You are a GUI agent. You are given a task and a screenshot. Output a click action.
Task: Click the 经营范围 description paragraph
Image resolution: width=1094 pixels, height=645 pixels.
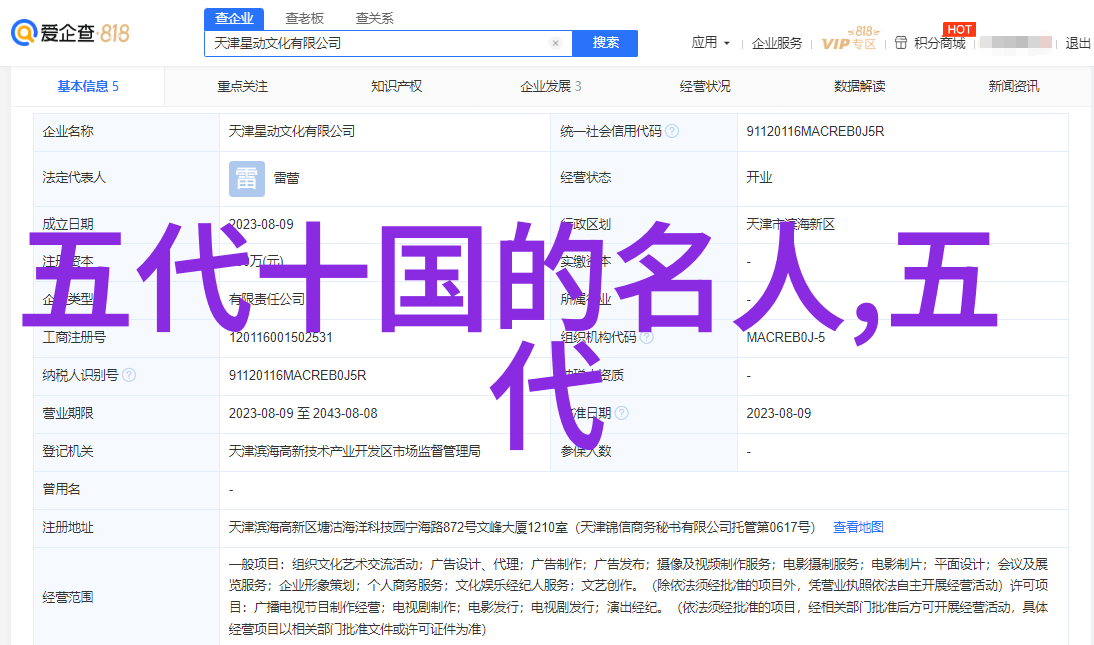point(638,597)
